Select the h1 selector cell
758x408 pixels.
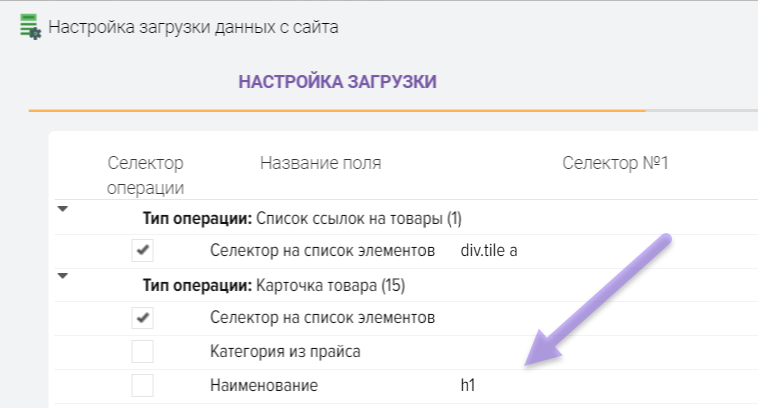(468, 385)
